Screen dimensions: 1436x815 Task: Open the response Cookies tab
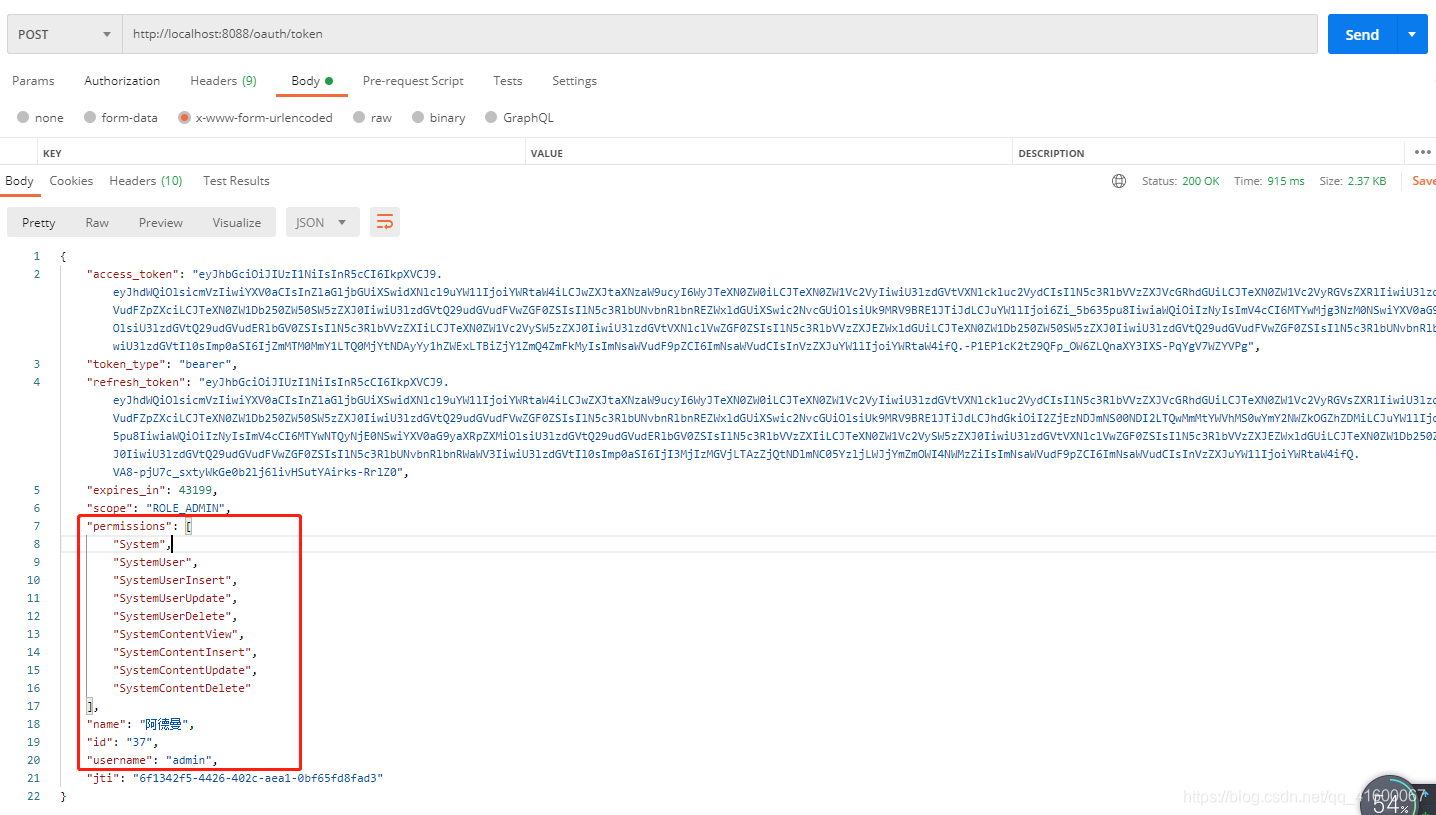click(x=71, y=181)
